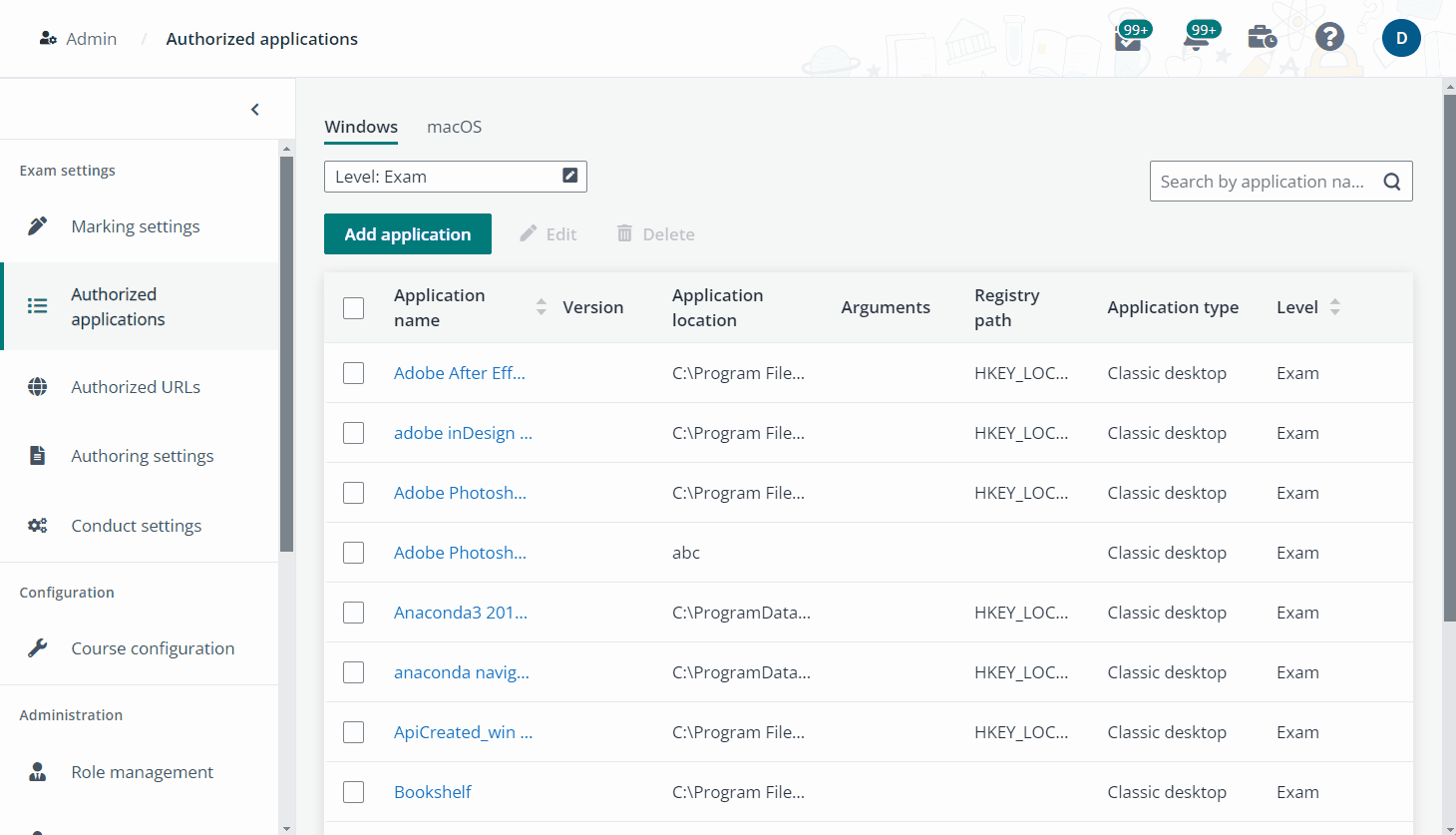Open Role management in sidebar
Screen dimensions: 1456x835
[143, 772]
